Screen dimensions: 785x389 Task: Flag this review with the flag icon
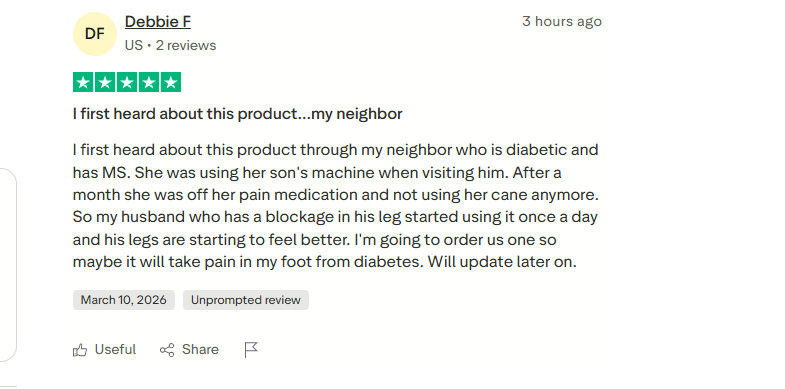pyautogui.click(x=251, y=349)
